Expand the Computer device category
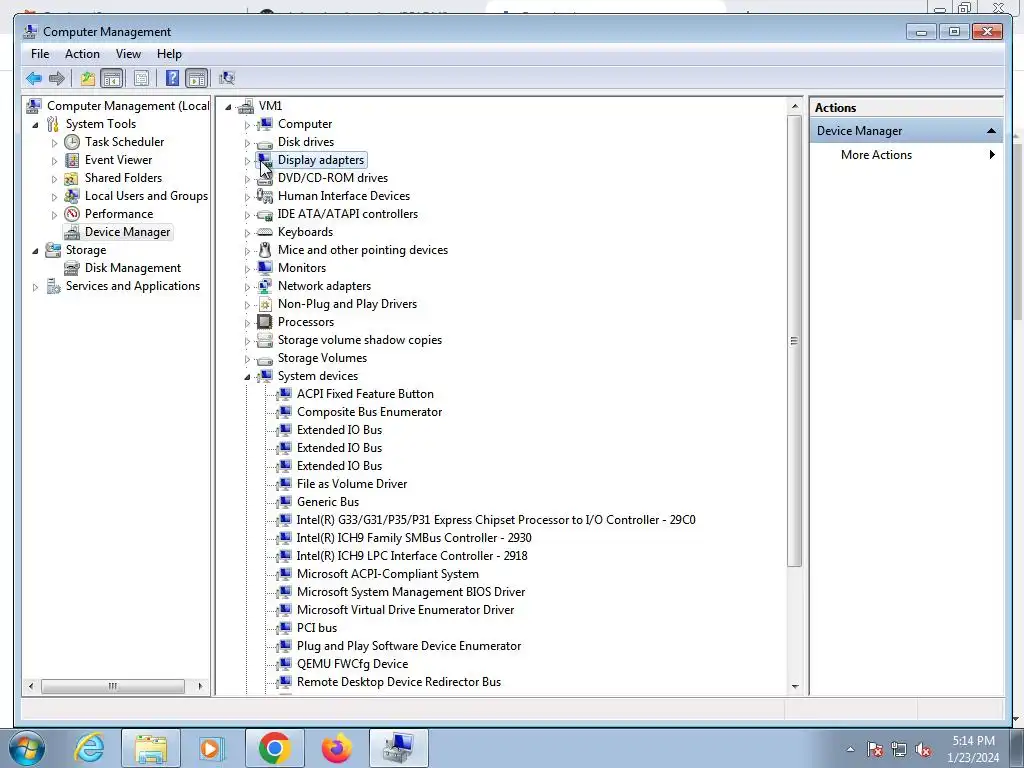This screenshot has height=768, width=1024. point(248,125)
